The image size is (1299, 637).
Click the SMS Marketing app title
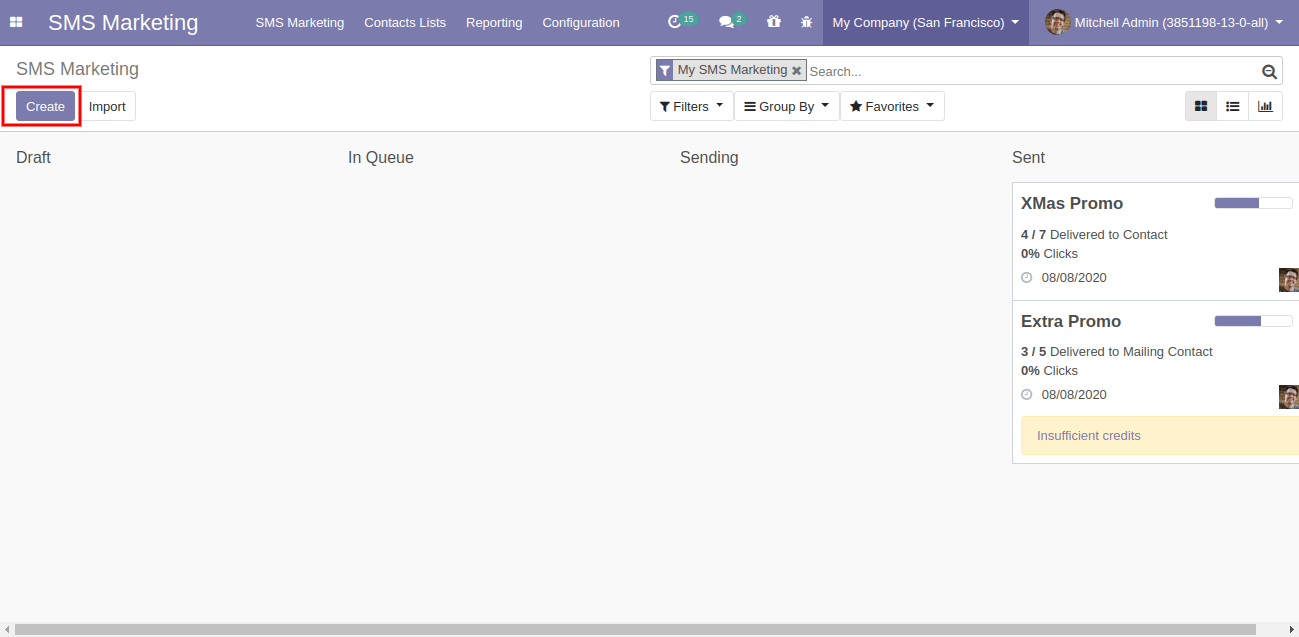[x=123, y=22]
